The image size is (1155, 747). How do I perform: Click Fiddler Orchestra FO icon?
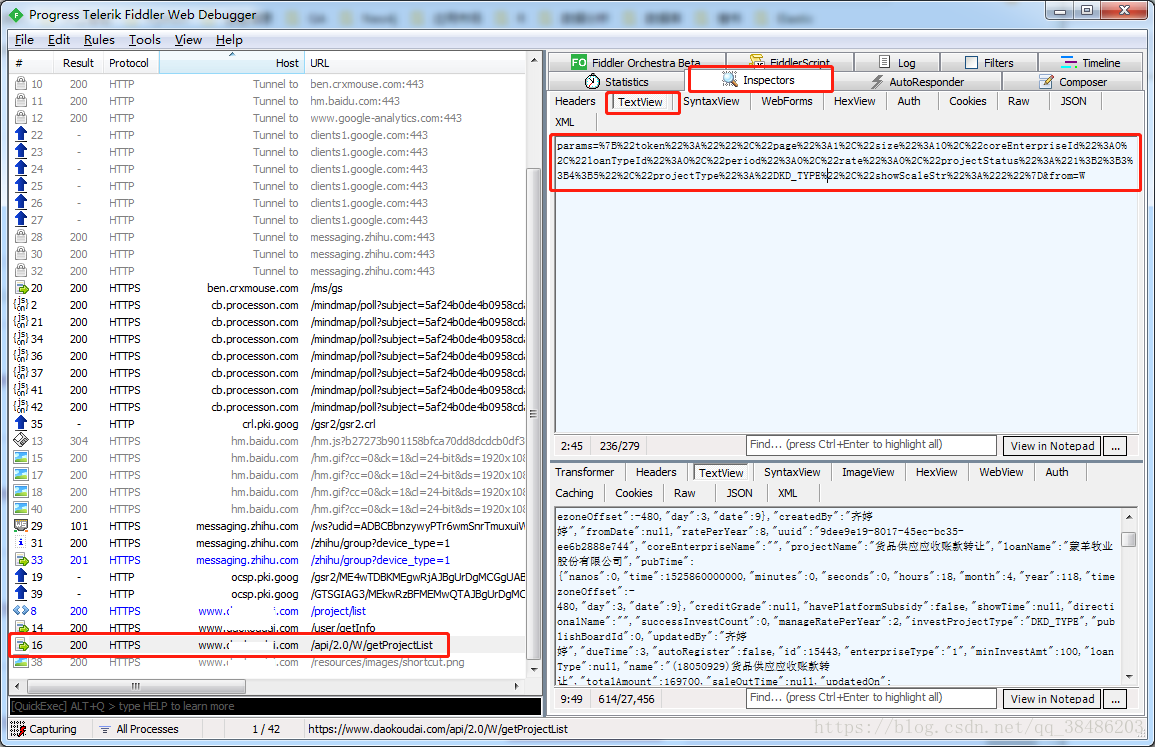pos(579,63)
